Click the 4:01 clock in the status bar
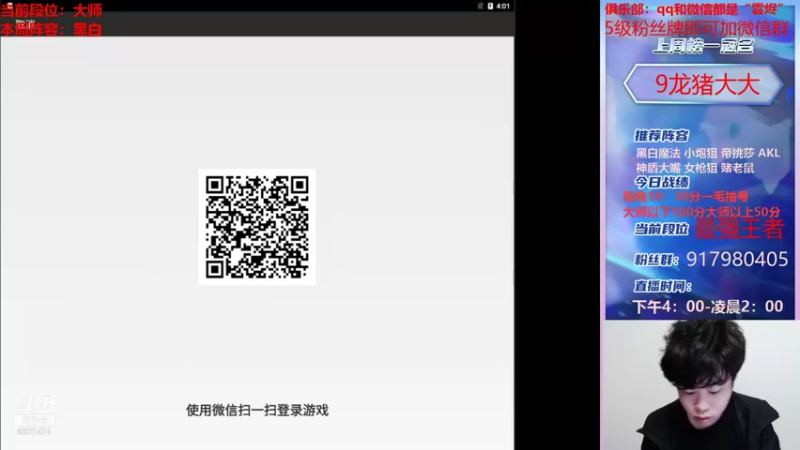The width and height of the screenshot is (800, 450). pos(503,6)
